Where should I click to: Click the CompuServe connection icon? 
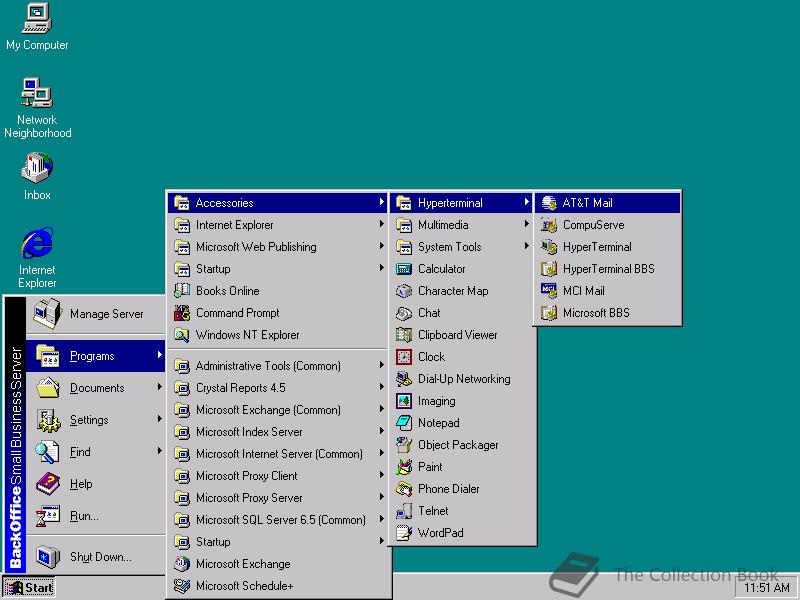coord(549,224)
